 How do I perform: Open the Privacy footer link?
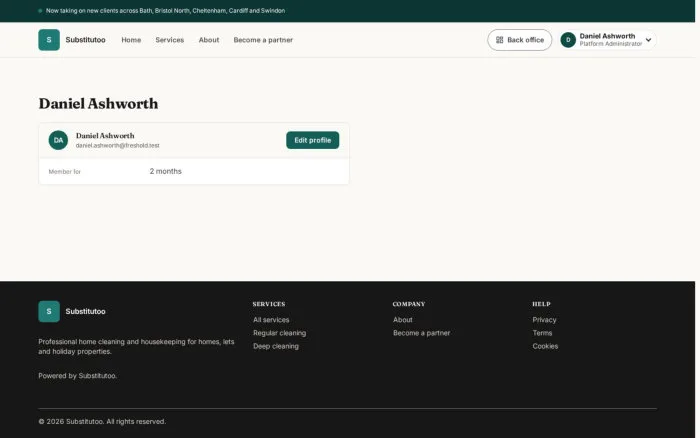coord(544,320)
